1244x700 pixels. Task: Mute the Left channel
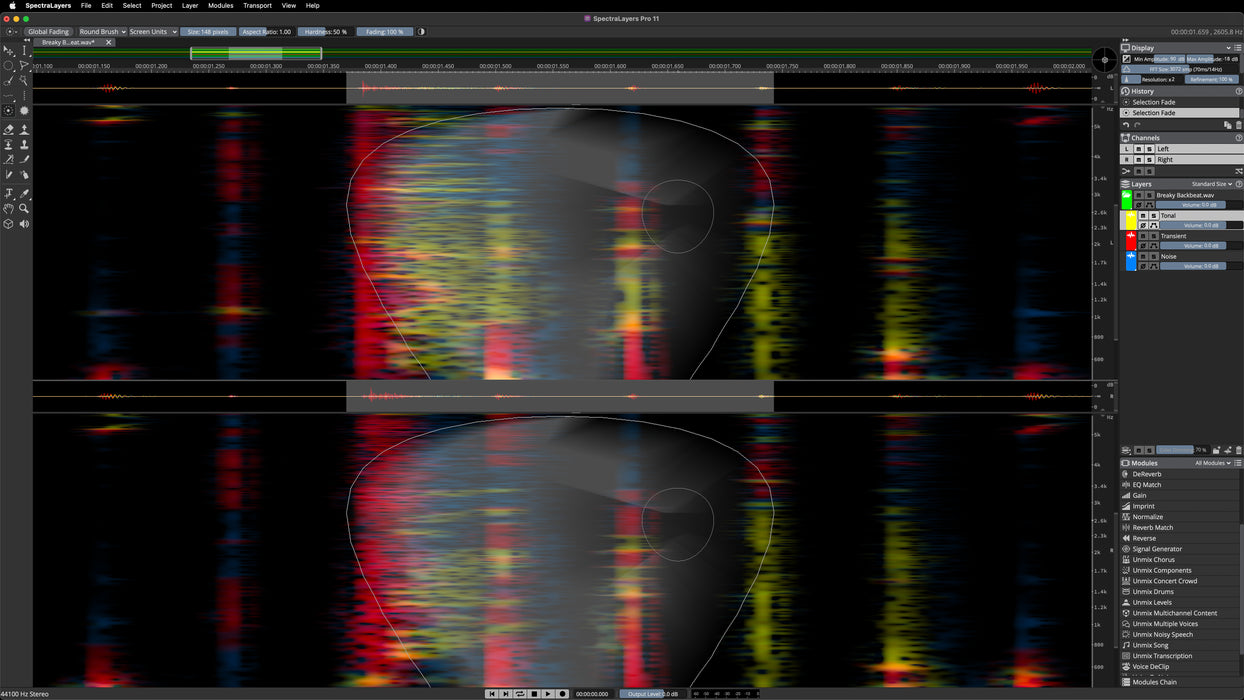coord(1138,149)
